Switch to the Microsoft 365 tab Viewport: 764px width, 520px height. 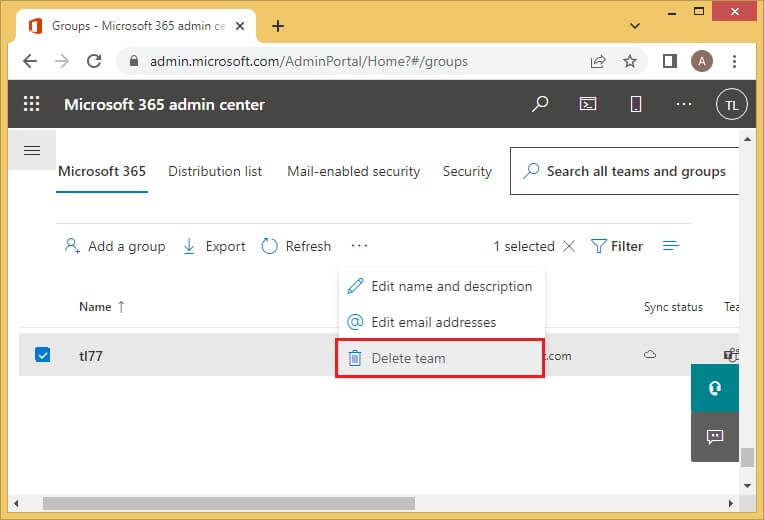click(102, 171)
